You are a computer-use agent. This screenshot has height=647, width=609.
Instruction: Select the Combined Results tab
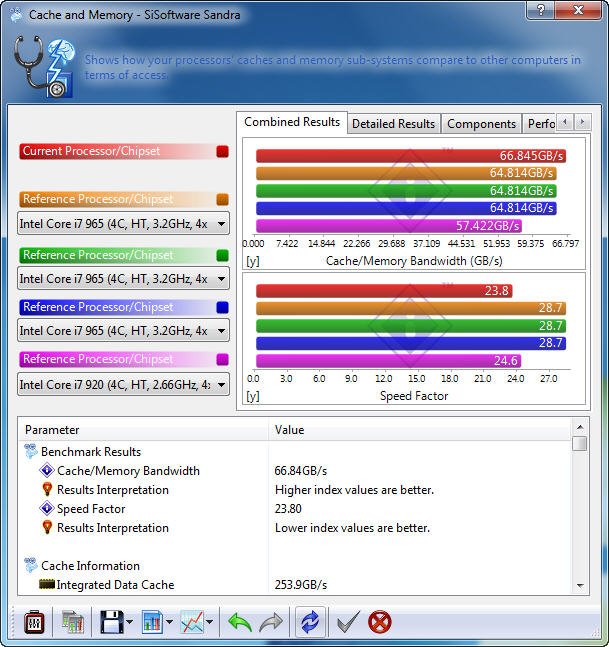click(292, 122)
